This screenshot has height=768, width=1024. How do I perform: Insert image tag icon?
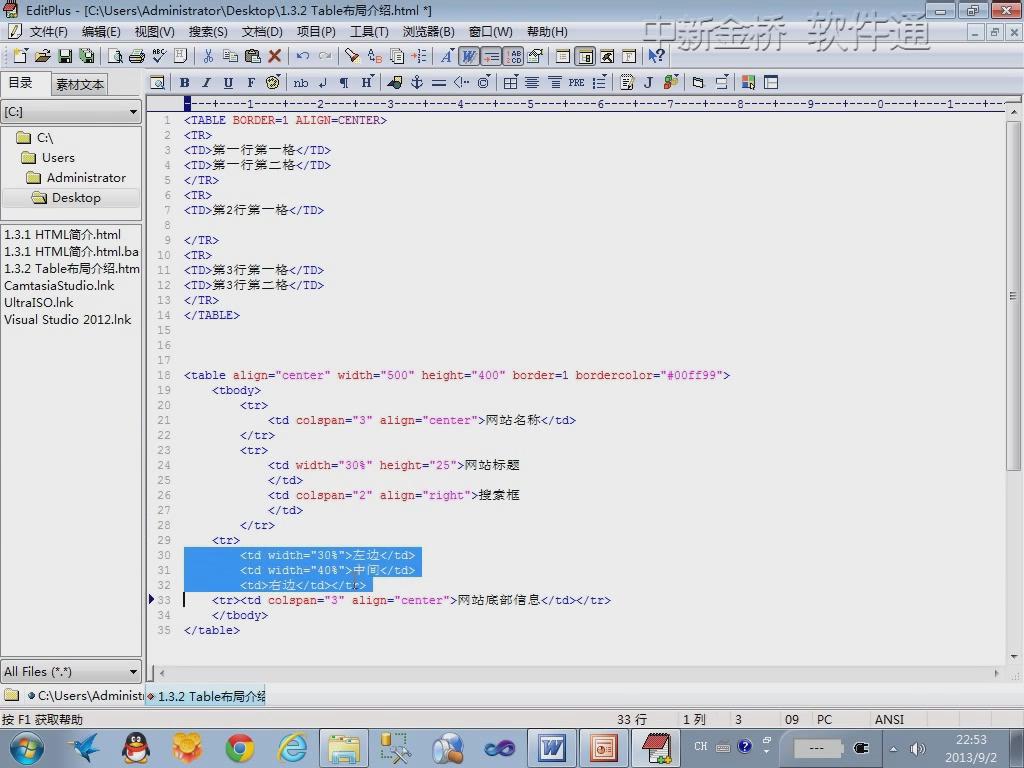tap(394, 83)
